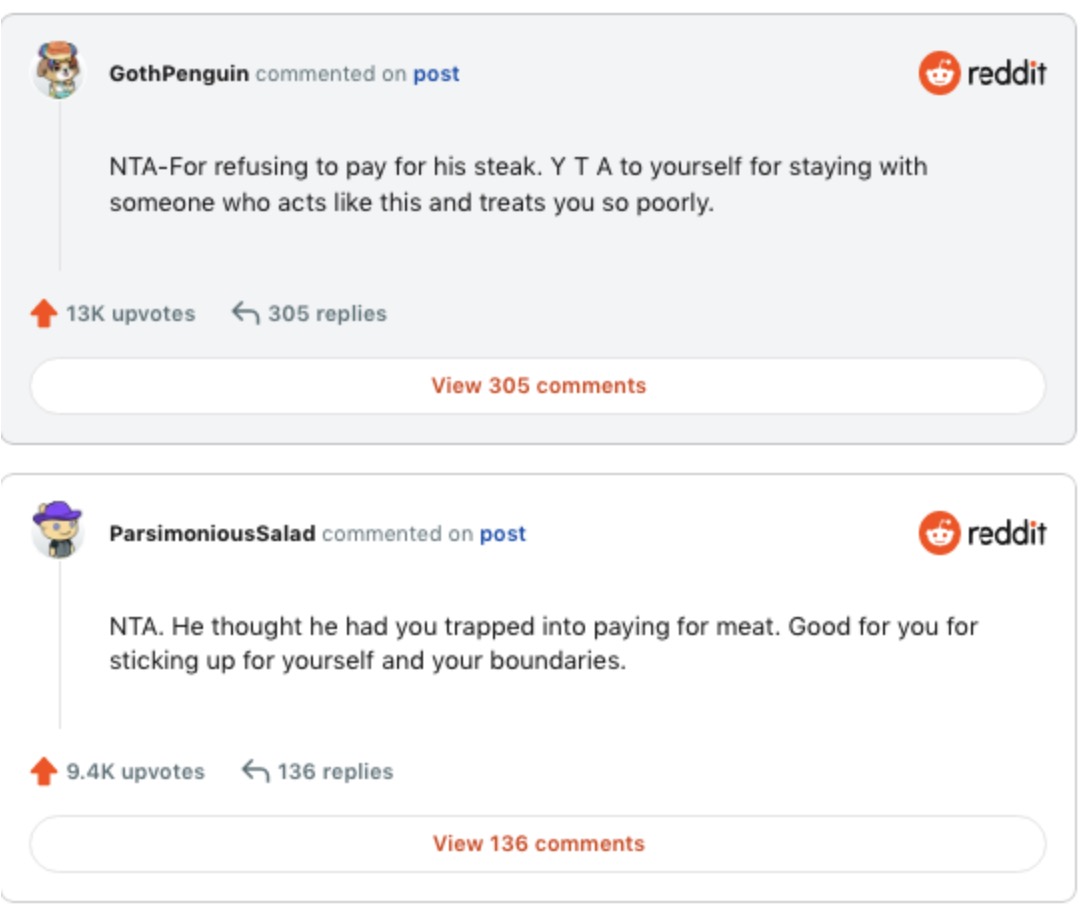Open the ParsimoniousSalad username profile
The image size is (1088, 912).
pos(212,534)
